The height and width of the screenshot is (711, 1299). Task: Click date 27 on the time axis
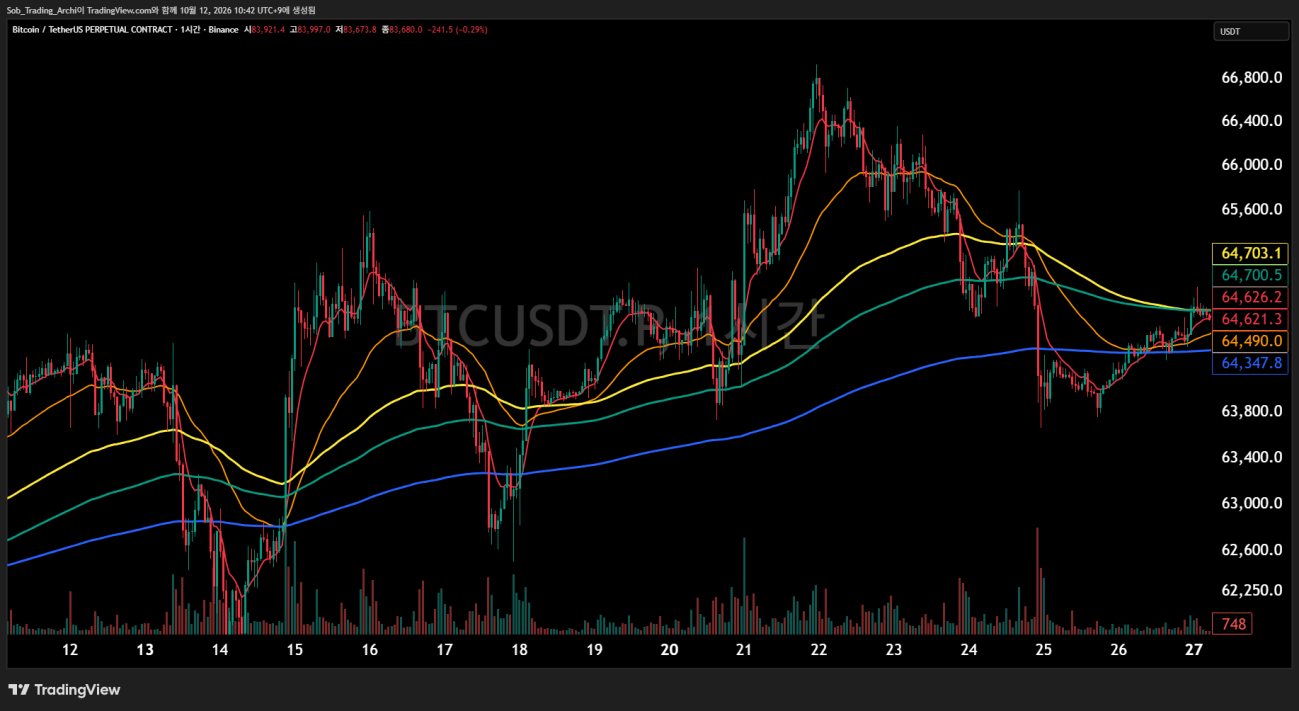tap(1193, 650)
